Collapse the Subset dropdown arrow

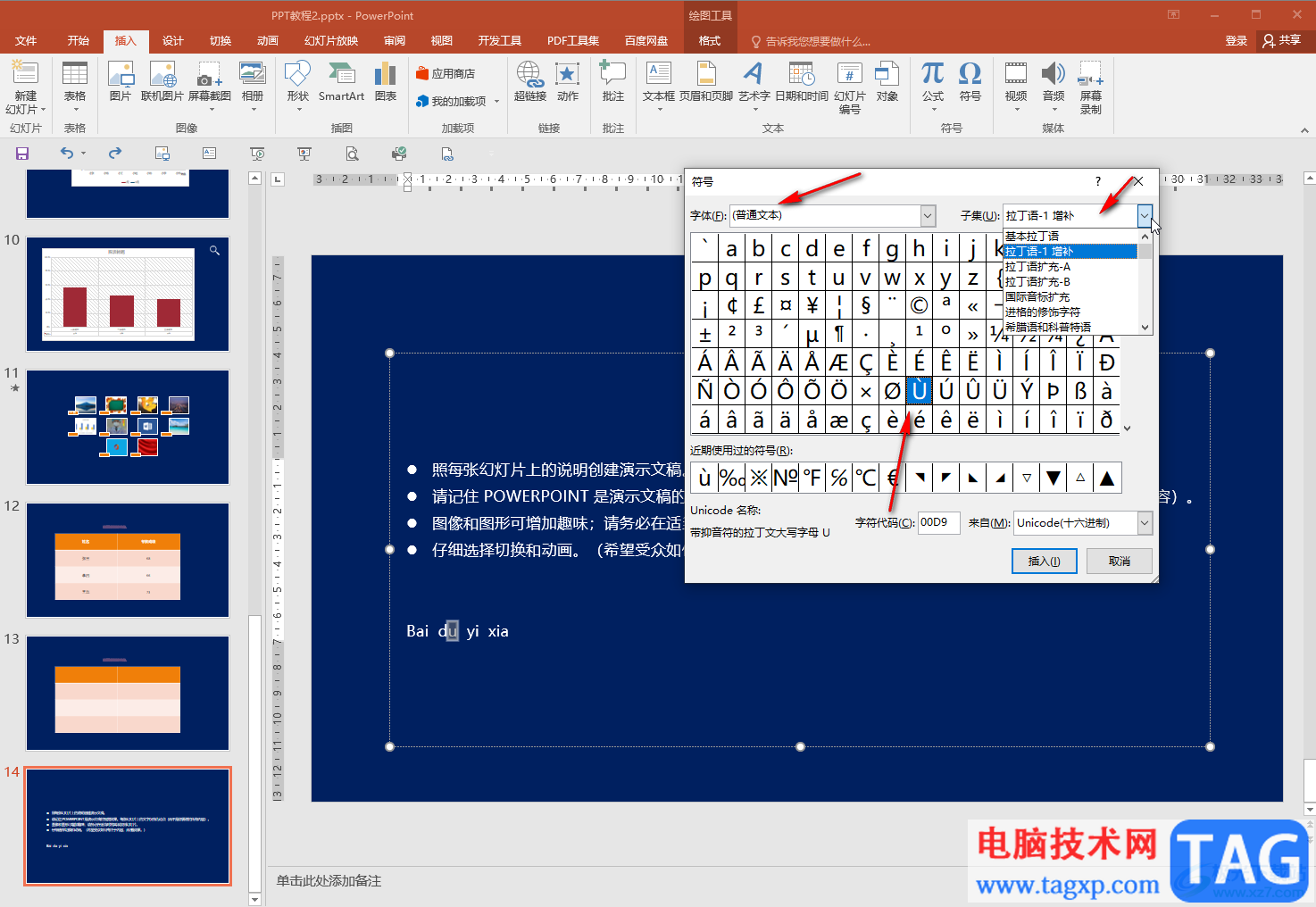[1145, 215]
